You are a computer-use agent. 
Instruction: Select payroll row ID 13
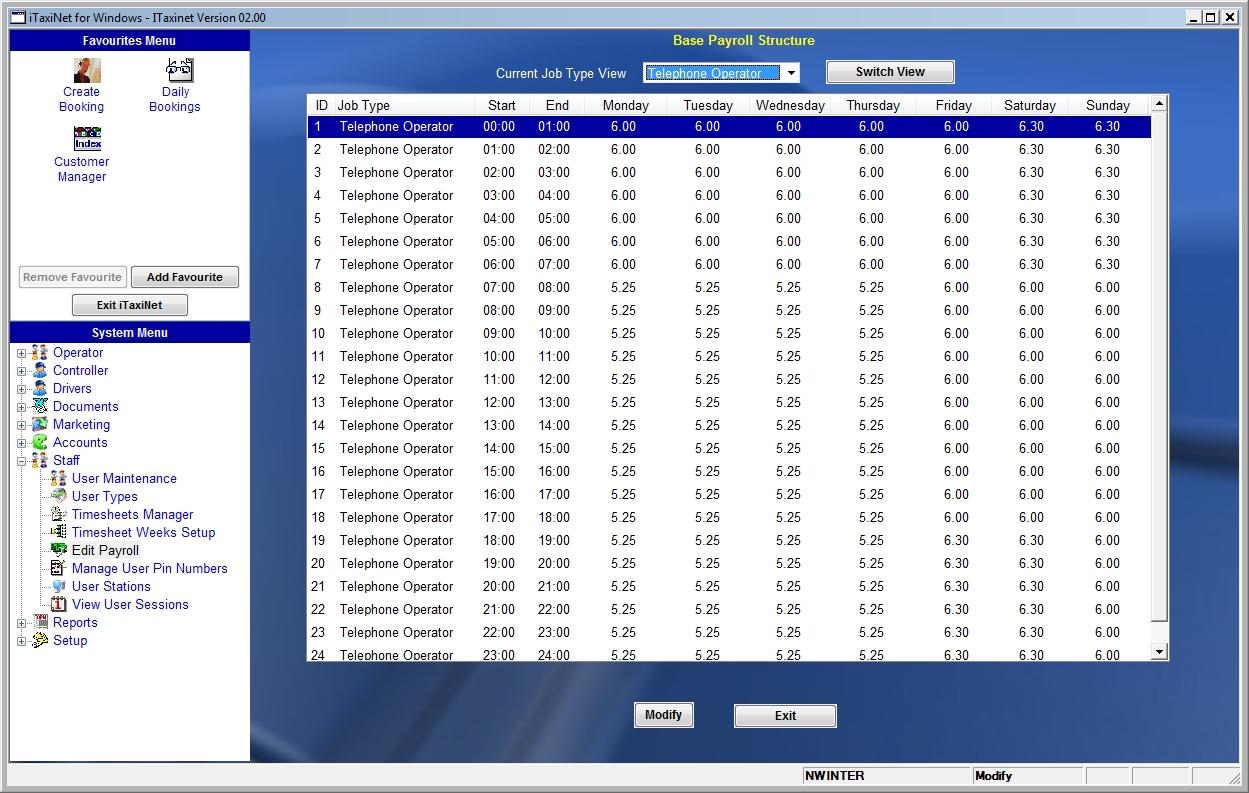click(729, 403)
